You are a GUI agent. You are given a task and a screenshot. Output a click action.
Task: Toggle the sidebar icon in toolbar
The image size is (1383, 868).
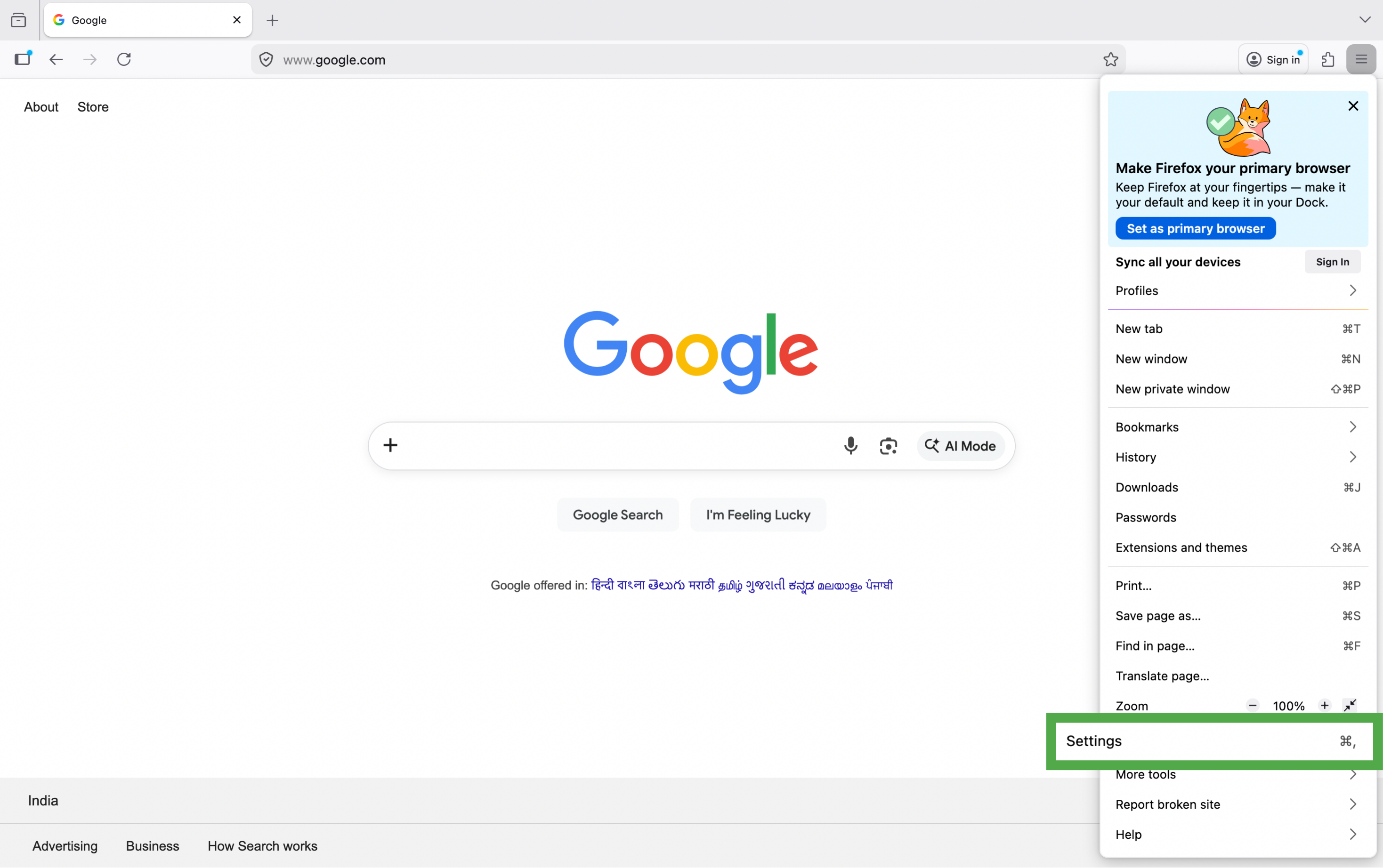pyautogui.click(x=23, y=59)
